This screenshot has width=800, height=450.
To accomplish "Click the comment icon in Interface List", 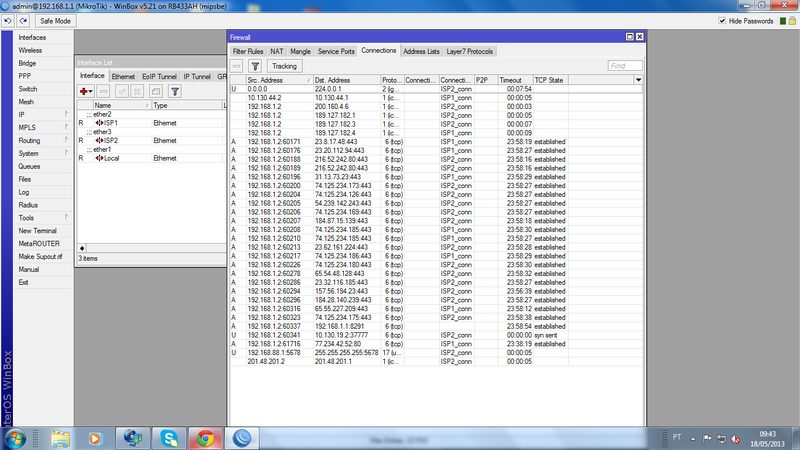I will click(156, 91).
